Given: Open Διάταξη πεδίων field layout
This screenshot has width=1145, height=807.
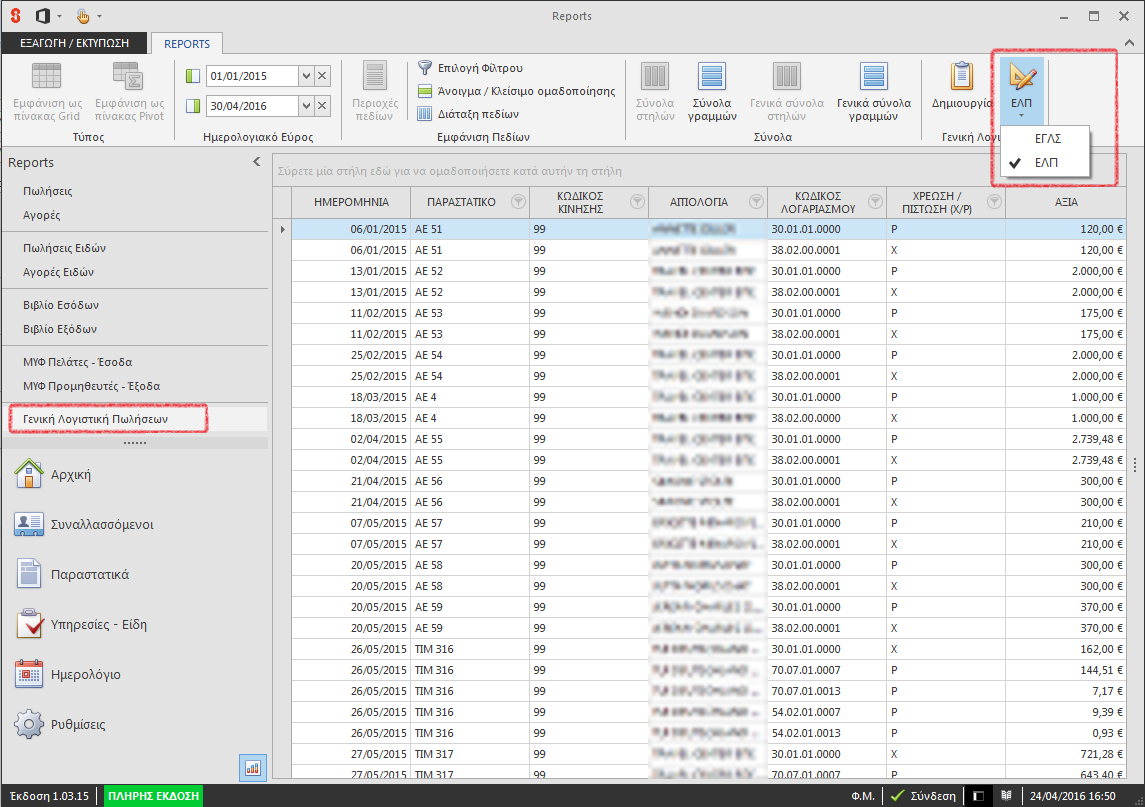Looking at the screenshot, I should (468, 114).
